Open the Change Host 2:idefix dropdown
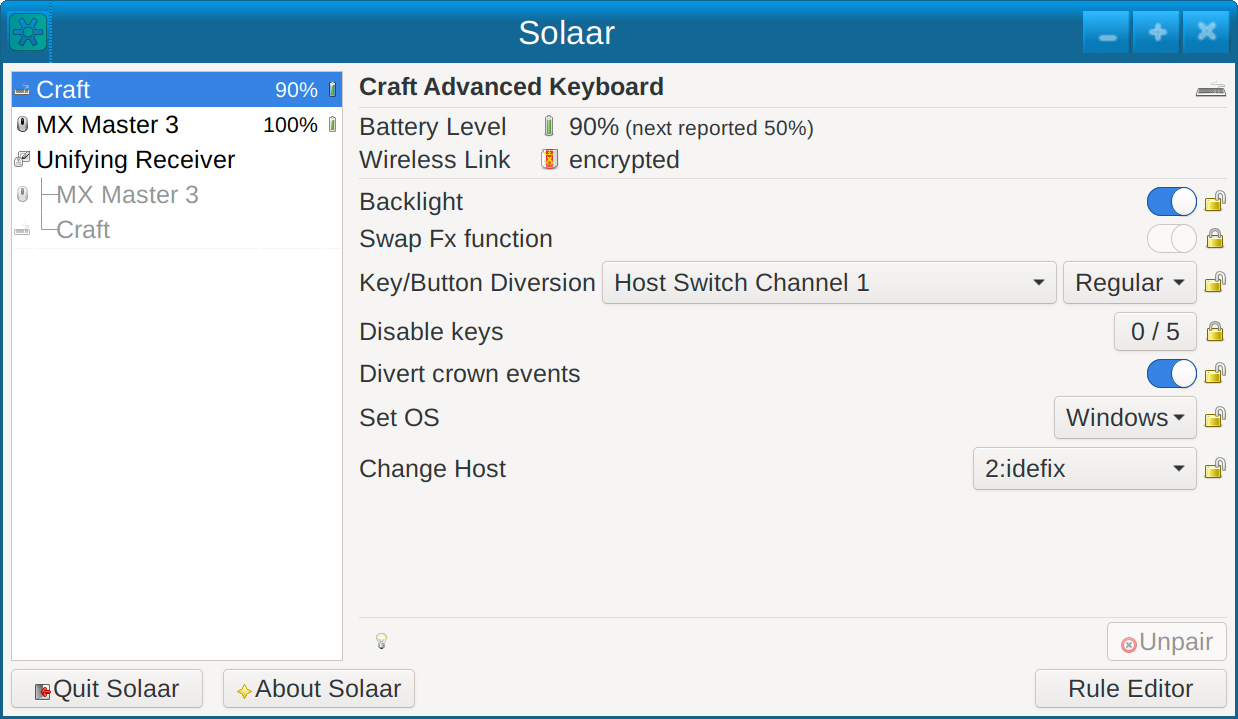 pyautogui.click(x=1084, y=468)
